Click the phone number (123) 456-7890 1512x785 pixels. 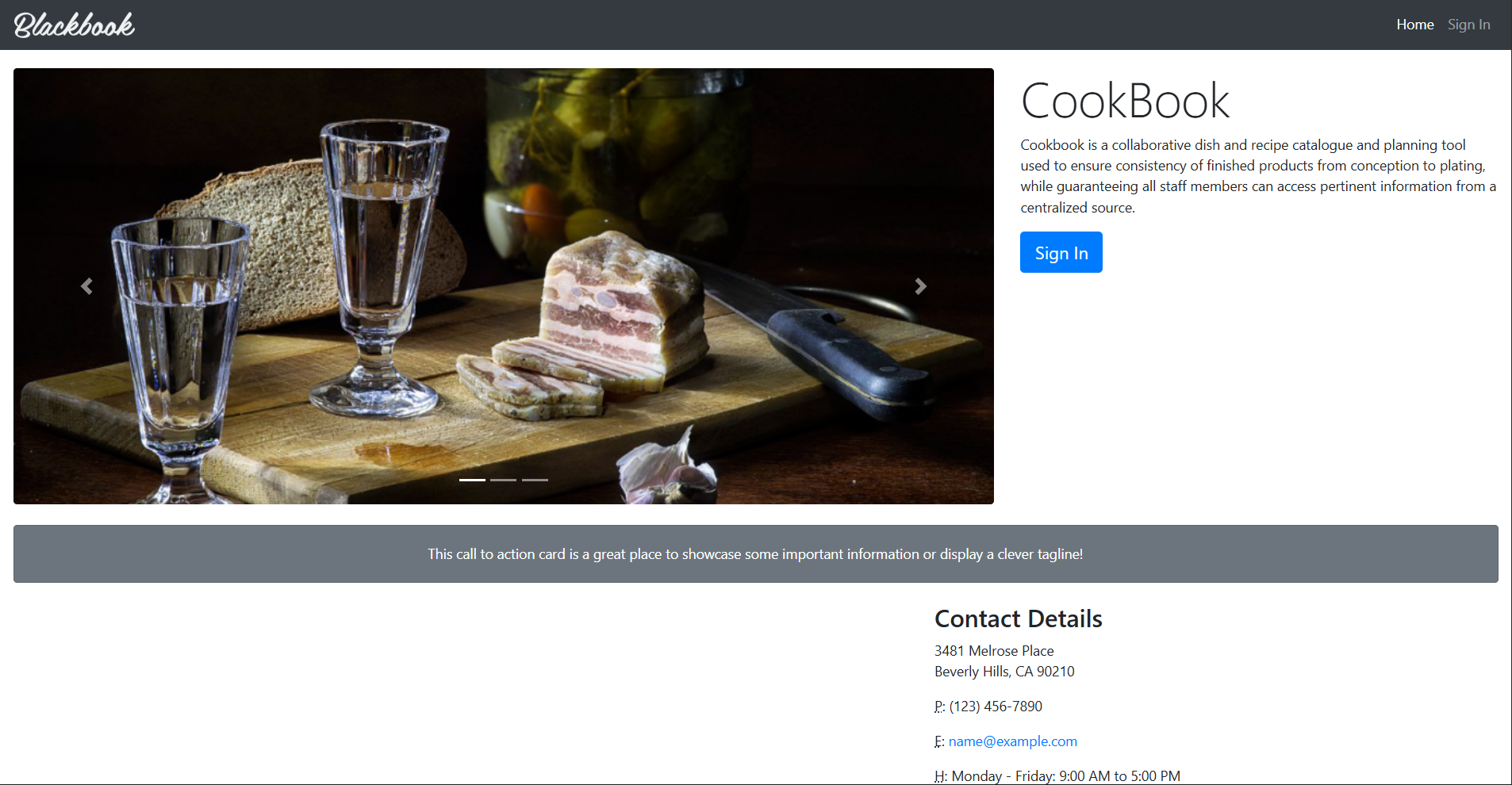click(x=996, y=706)
